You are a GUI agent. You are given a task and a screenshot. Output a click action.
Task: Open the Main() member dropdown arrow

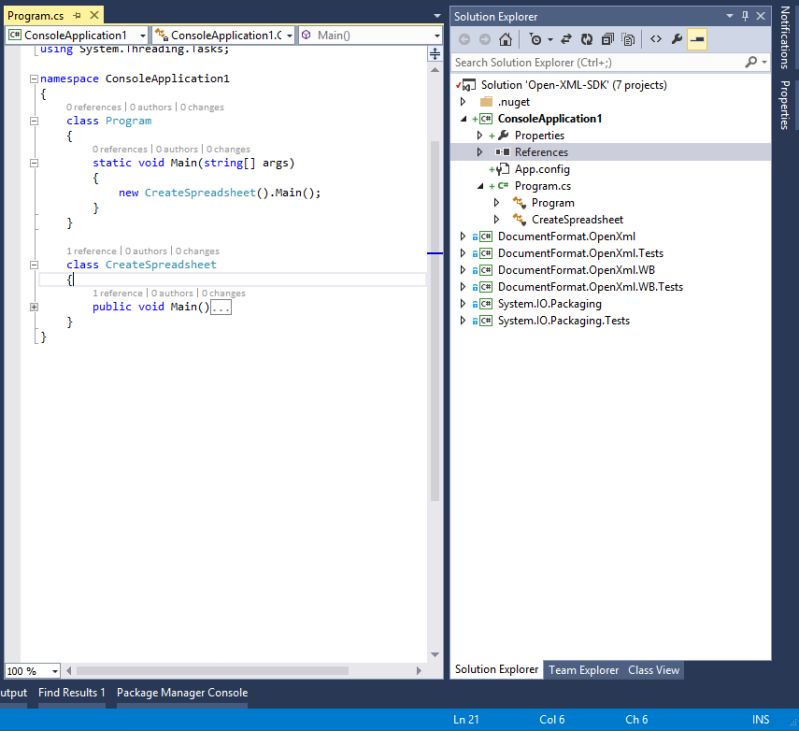[x=437, y=36]
